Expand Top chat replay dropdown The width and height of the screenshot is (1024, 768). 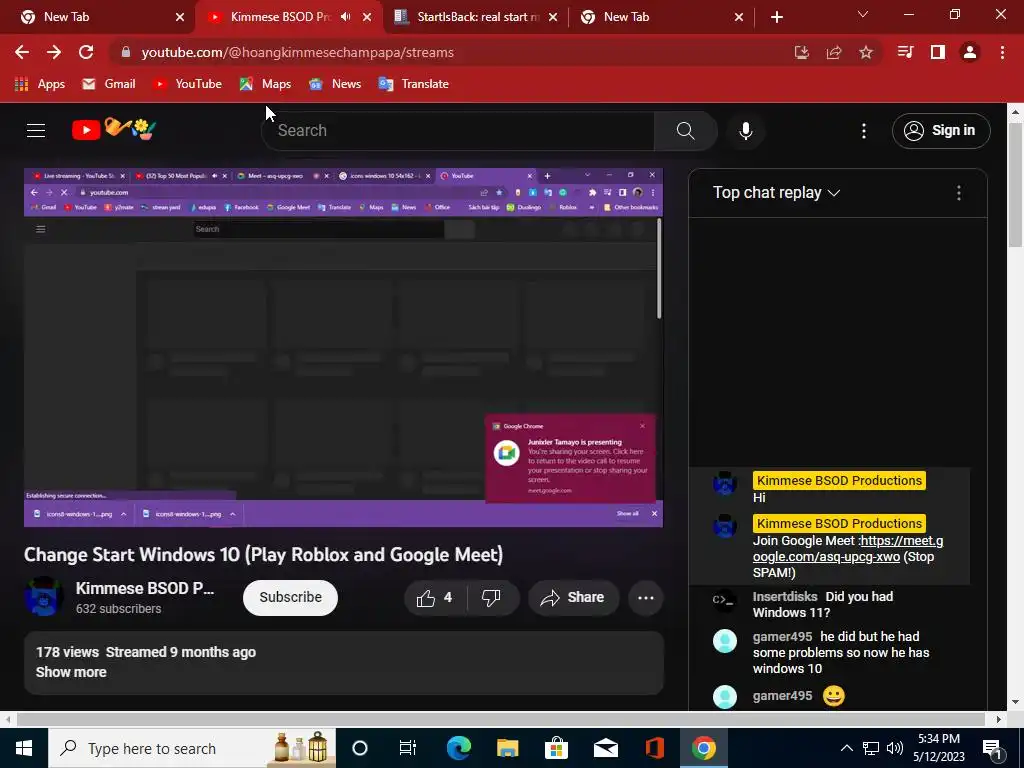tap(776, 193)
